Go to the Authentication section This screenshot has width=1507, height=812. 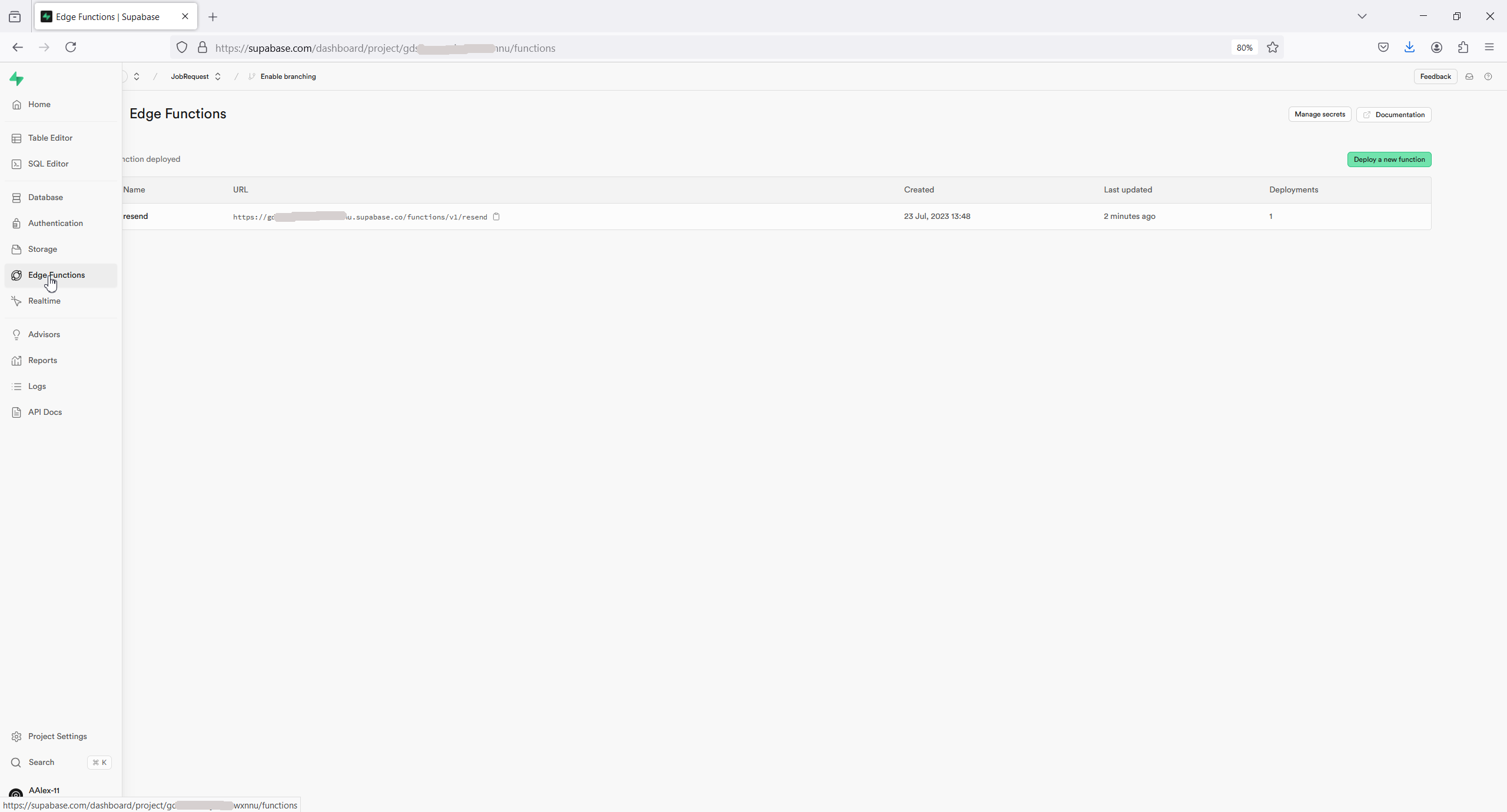(x=55, y=223)
